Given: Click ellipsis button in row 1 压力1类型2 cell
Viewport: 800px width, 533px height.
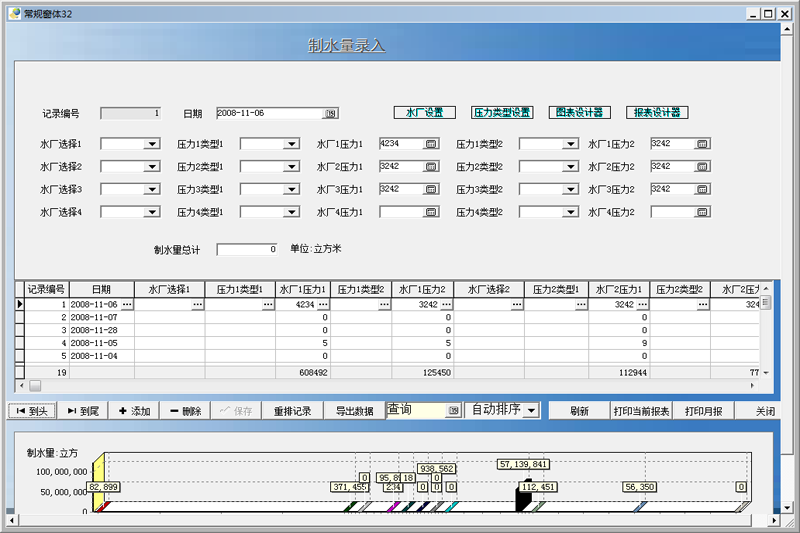Looking at the screenshot, I should (x=384, y=304).
